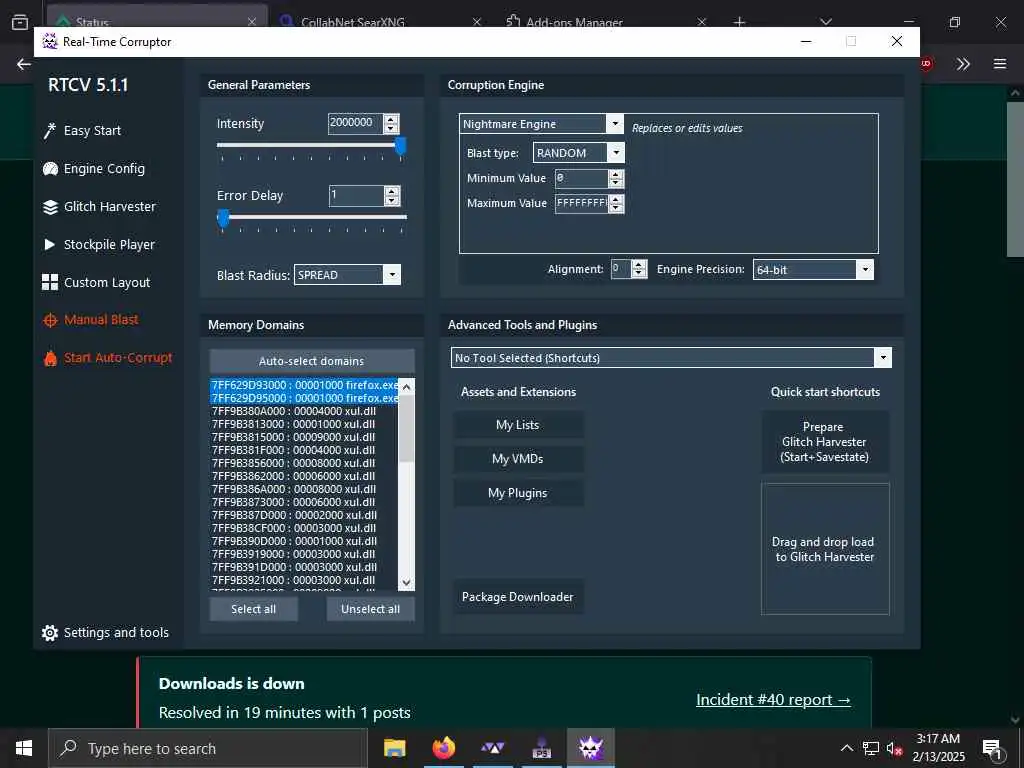Select domain 7FF9B3856000 xul.dll

coord(304,463)
